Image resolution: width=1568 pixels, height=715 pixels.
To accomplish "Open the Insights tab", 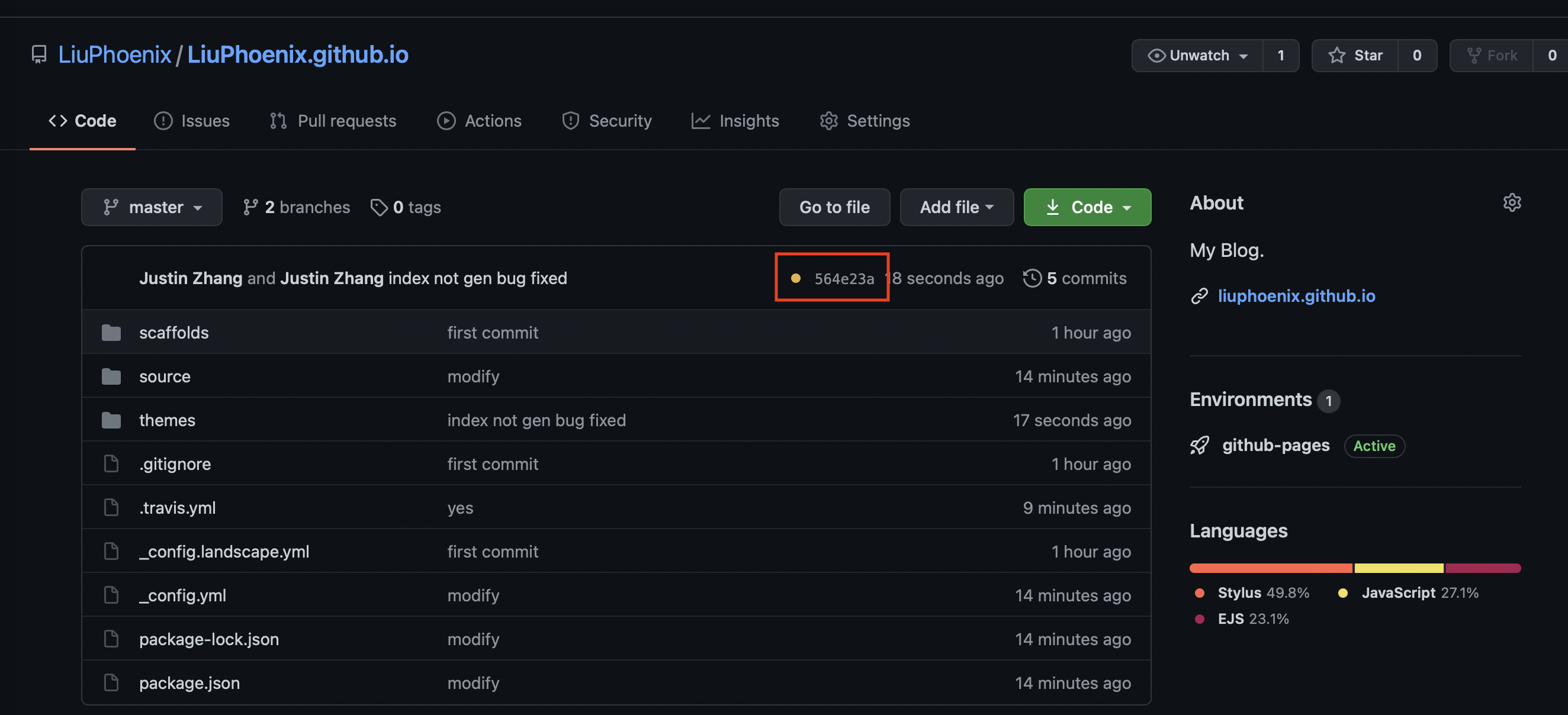I will point(735,121).
